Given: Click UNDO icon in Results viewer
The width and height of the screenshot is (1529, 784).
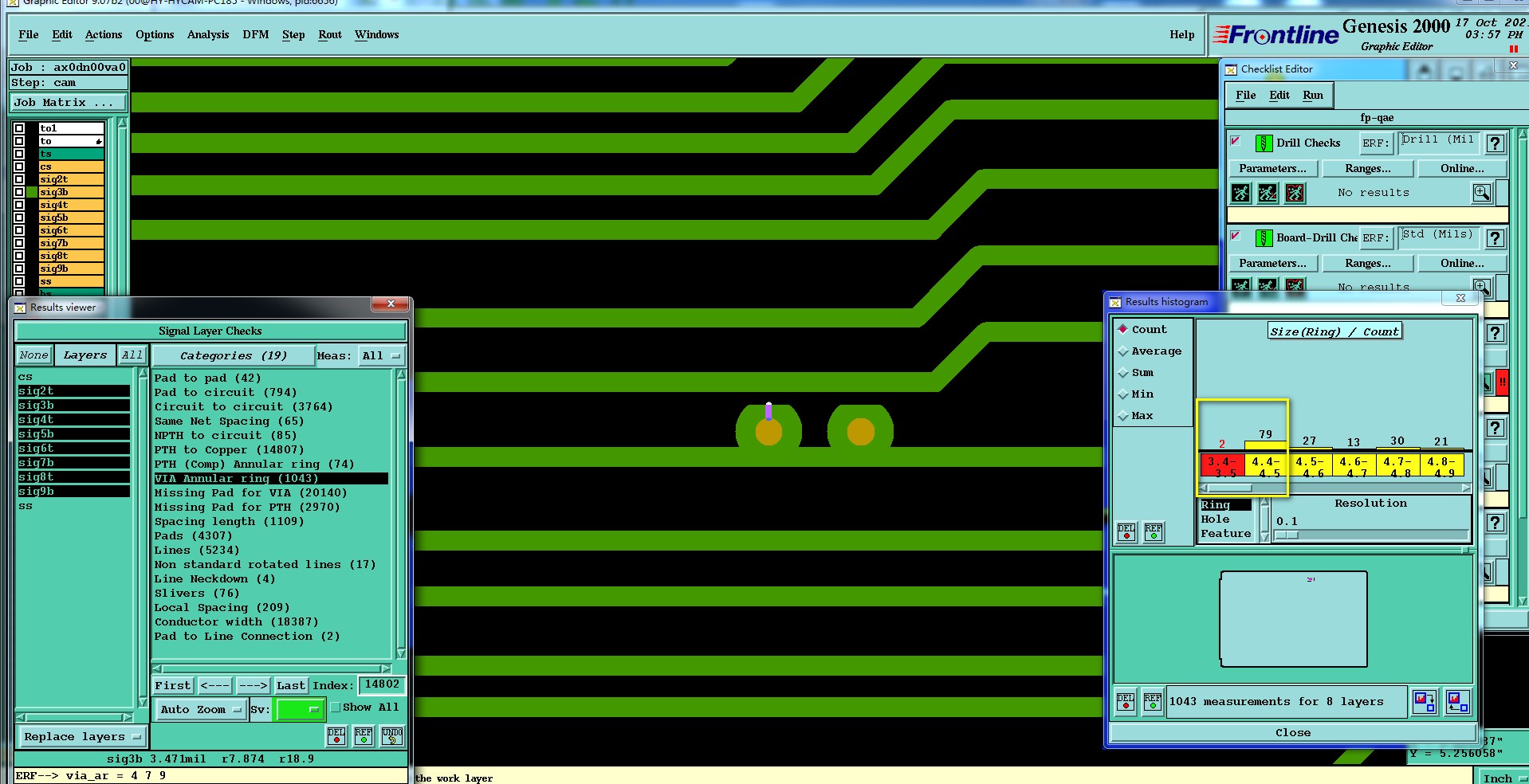Looking at the screenshot, I should [391, 735].
